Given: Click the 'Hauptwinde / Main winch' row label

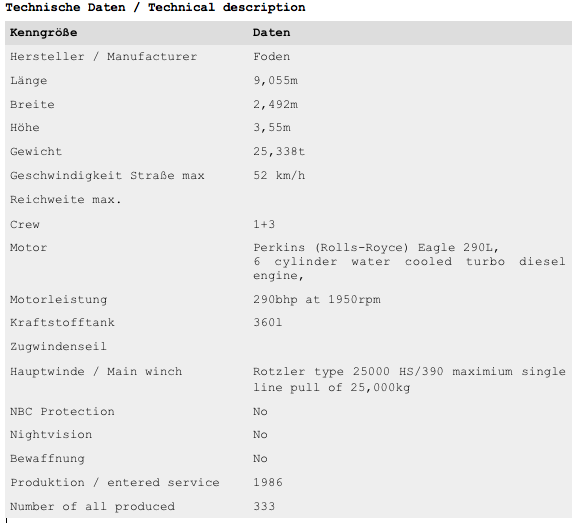Looking at the screenshot, I should [x=96, y=371].
